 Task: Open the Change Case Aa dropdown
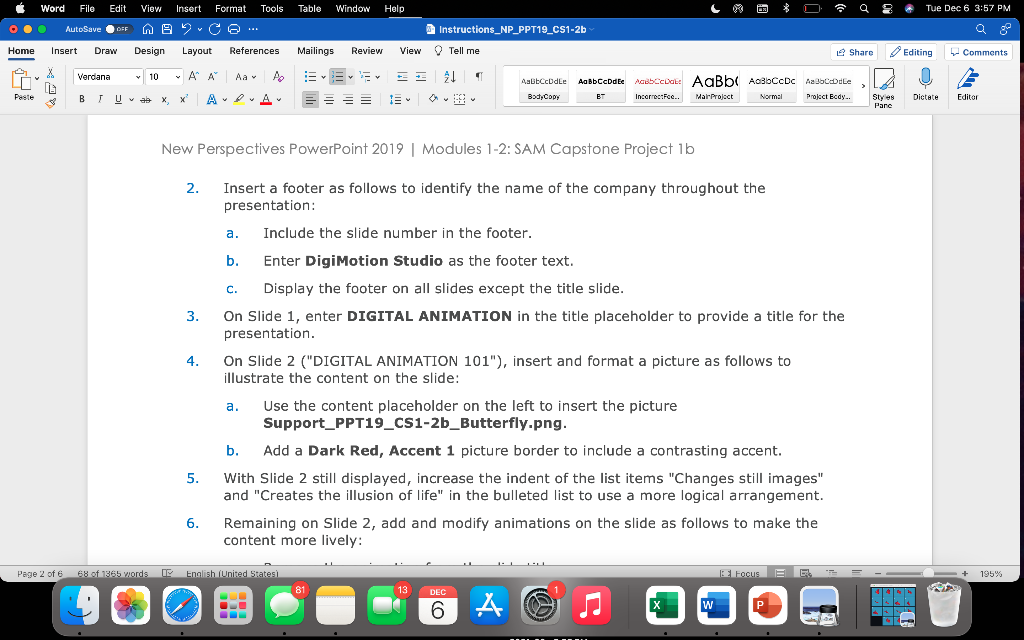pos(246,77)
